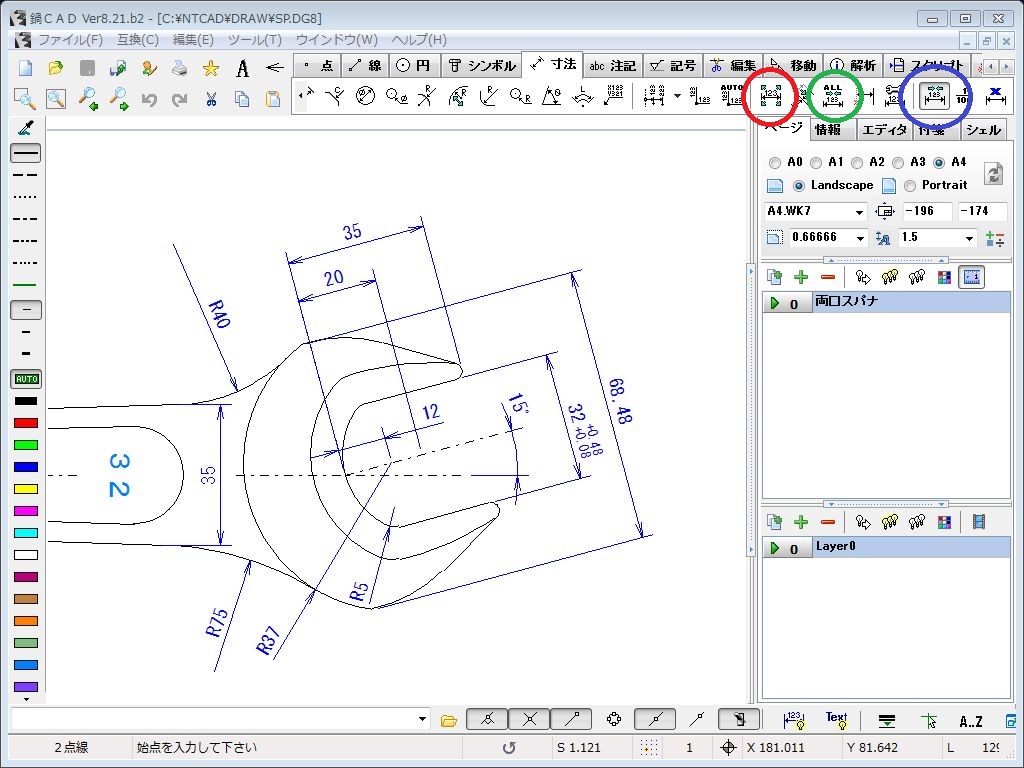Expand the chain dimension options arrow
Screen dimensions: 1024x768
pyautogui.click(x=677, y=97)
